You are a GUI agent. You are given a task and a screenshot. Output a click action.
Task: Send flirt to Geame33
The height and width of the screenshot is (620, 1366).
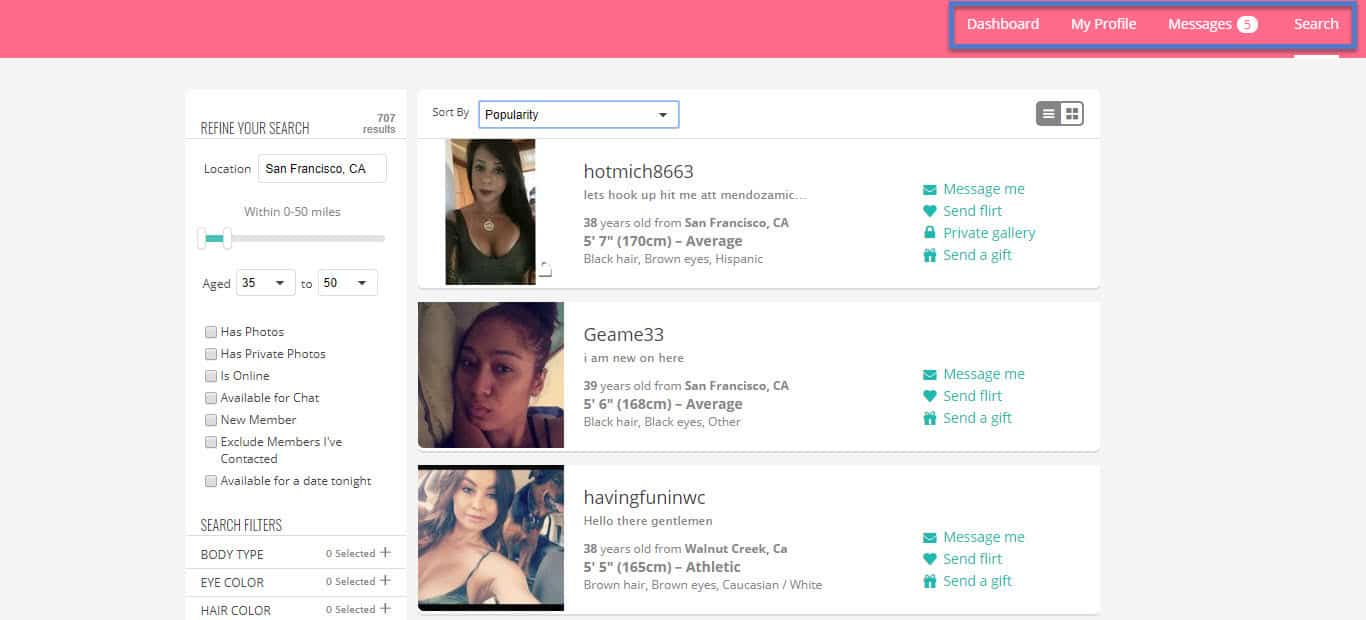[x=973, y=396]
